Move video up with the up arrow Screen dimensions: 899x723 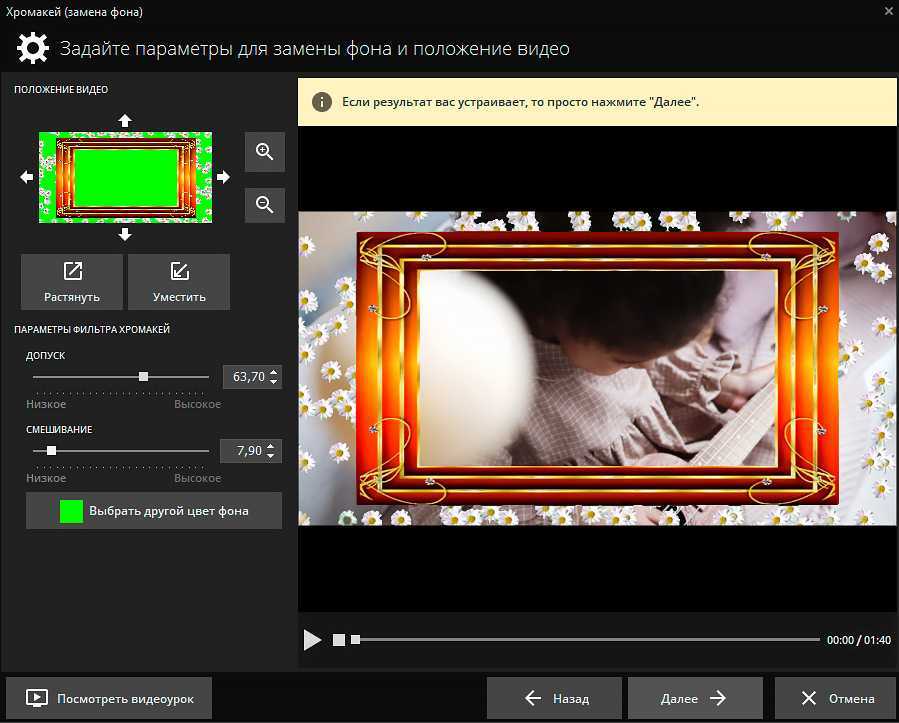click(x=125, y=120)
